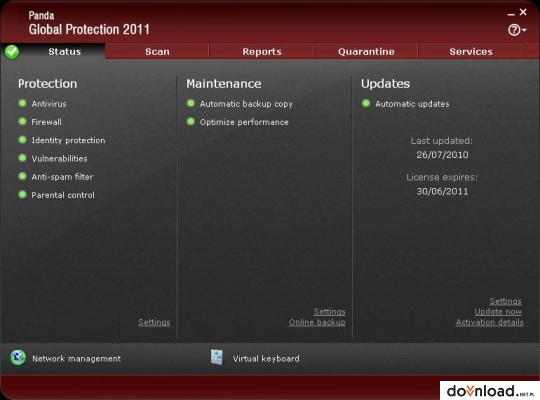Open the Activation details link
Image resolution: width=540 pixels, height=400 pixels.
[490, 322]
